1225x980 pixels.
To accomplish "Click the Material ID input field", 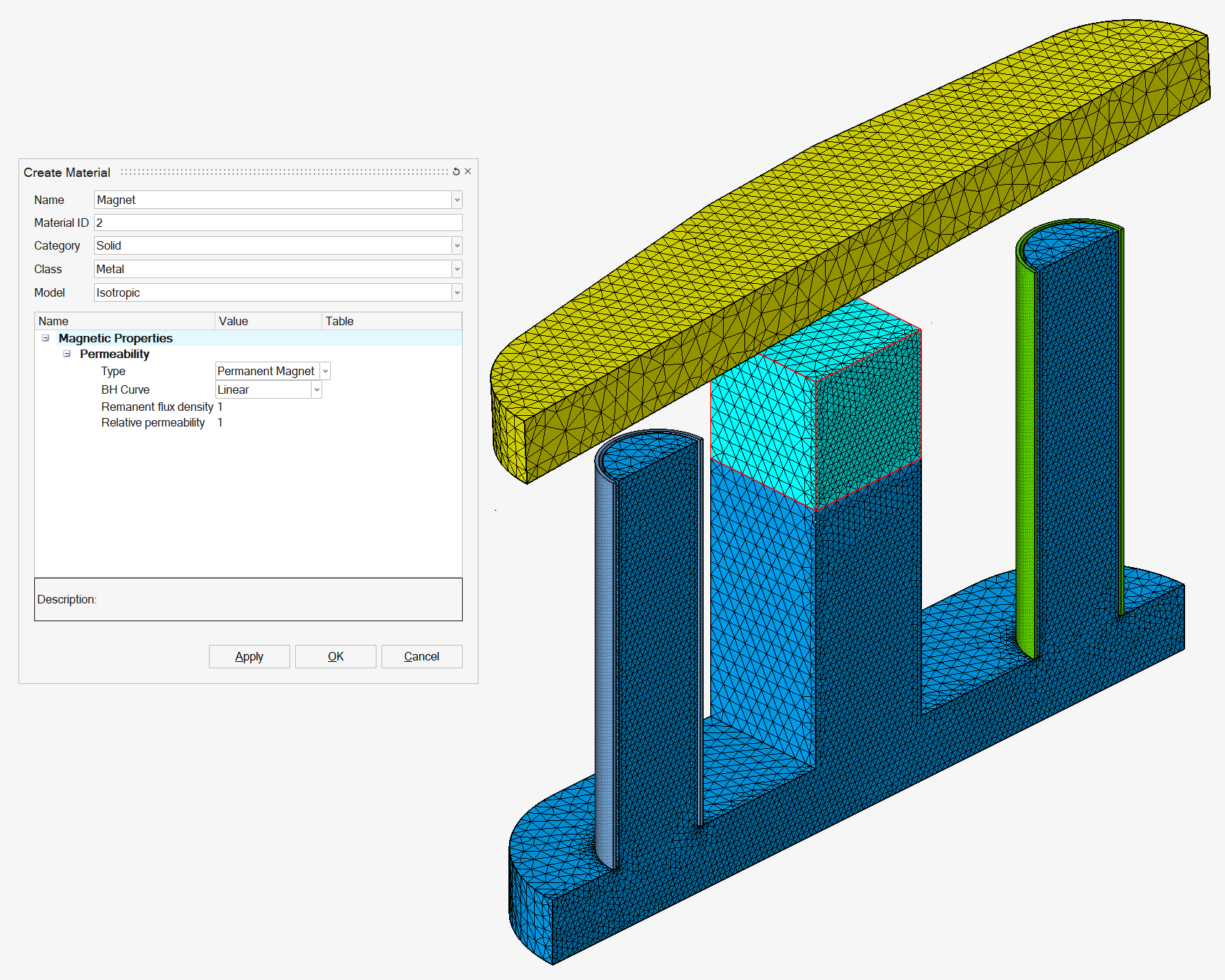I will (x=278, y=223).
